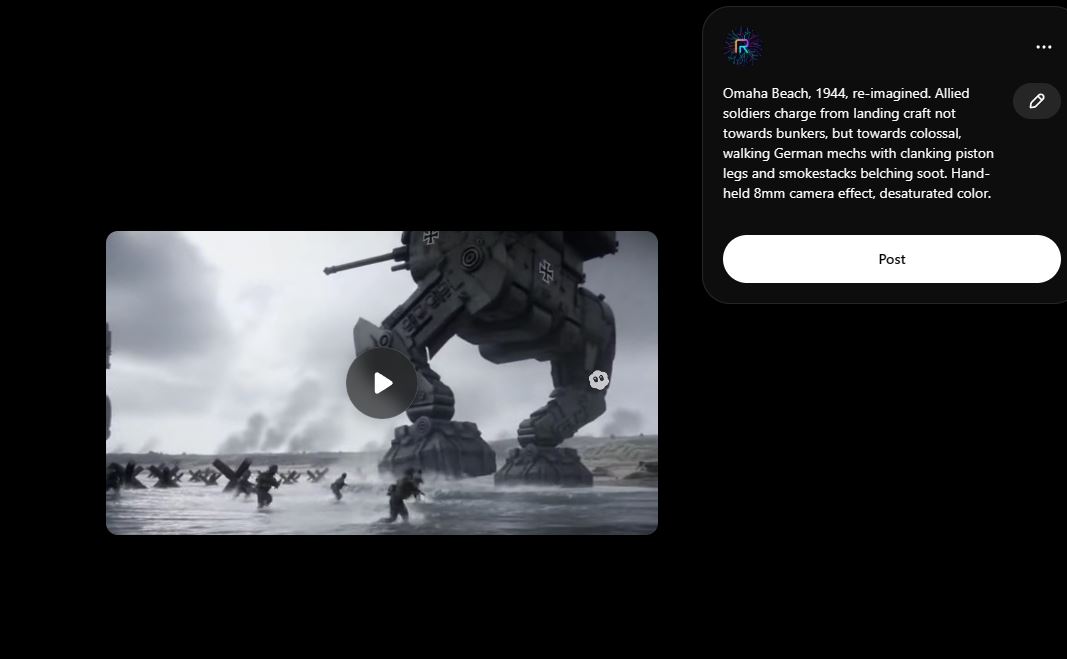Play the Omaha Beach mech video
The image size is (1067, 659).
(x=381, y=383)
